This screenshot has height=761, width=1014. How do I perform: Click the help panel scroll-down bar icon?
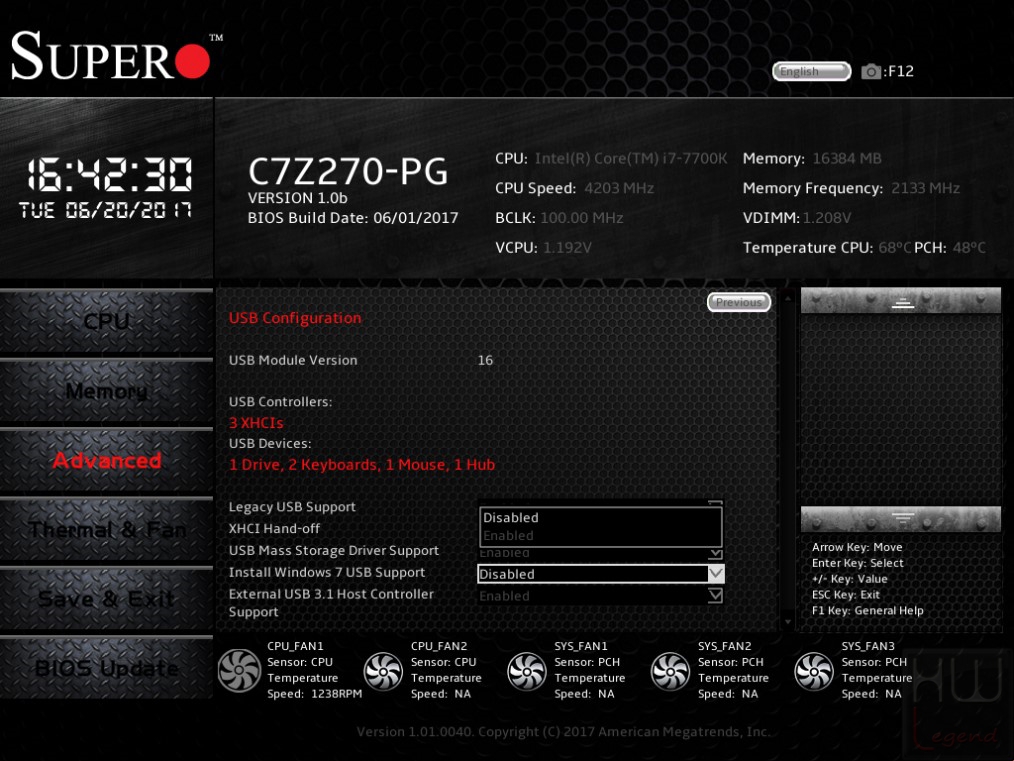click(x=901, y=519)
